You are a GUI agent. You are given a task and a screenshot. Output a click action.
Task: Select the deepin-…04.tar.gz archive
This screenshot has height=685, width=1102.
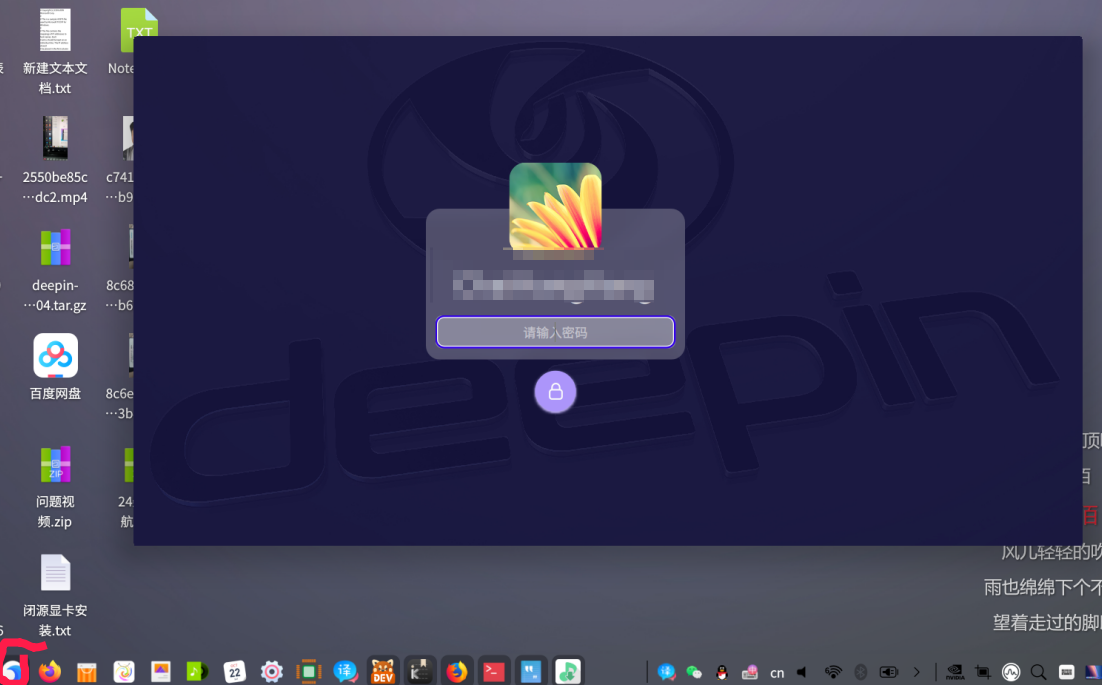(x=55, y=268)
